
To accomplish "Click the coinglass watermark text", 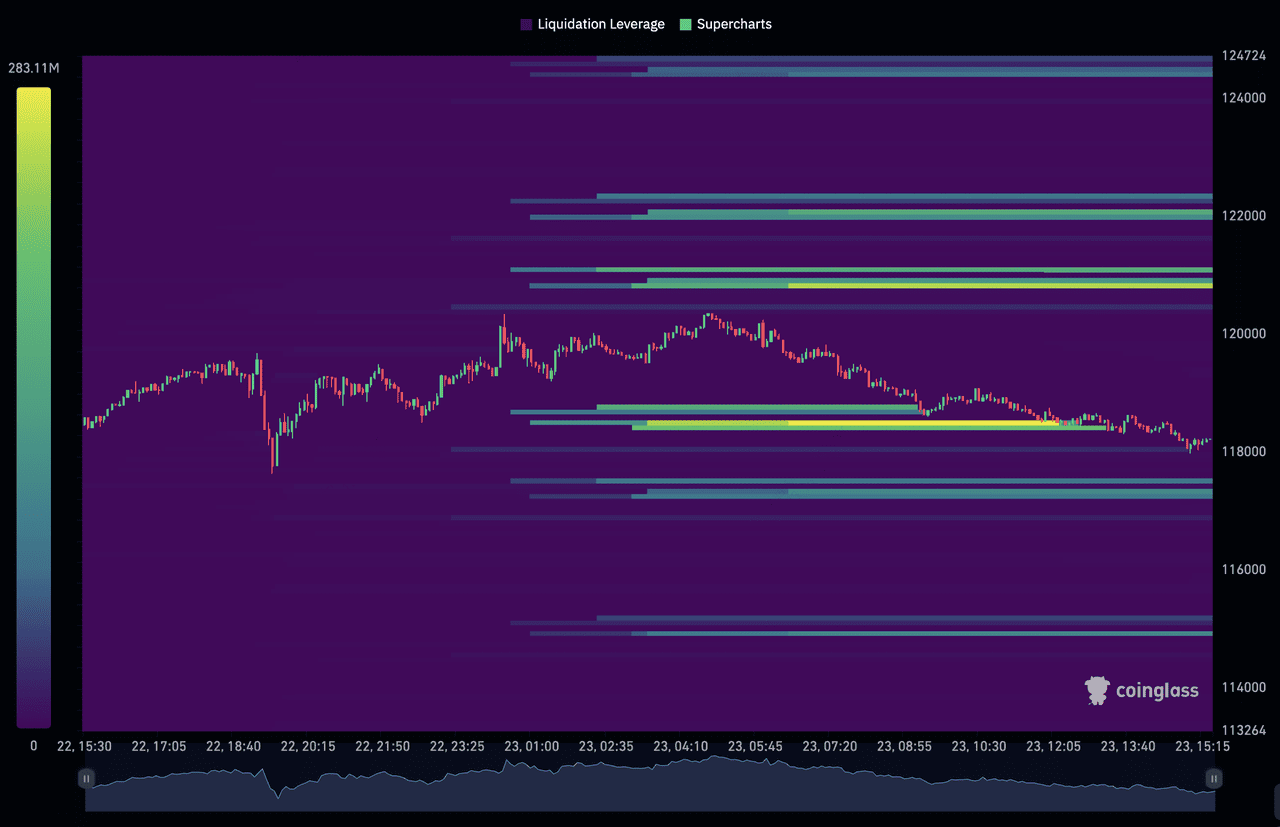I will [x=1156, y=691].
